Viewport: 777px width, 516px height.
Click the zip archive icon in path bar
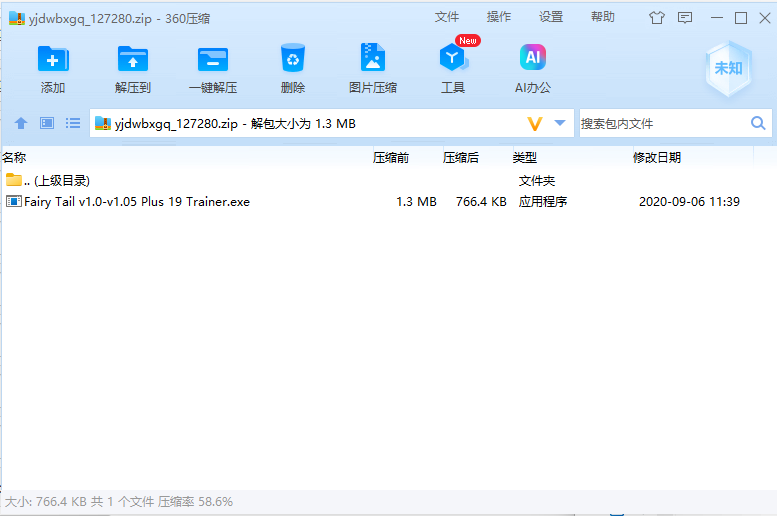click(103, 123)
